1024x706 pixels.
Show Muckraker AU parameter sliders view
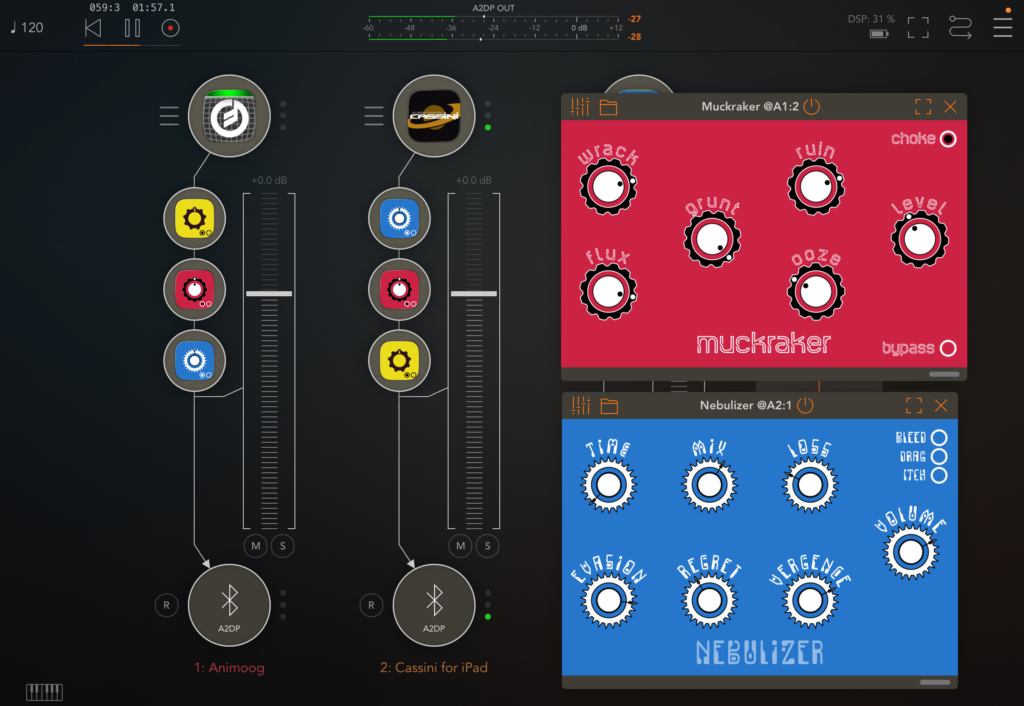(x=579, y=106)
